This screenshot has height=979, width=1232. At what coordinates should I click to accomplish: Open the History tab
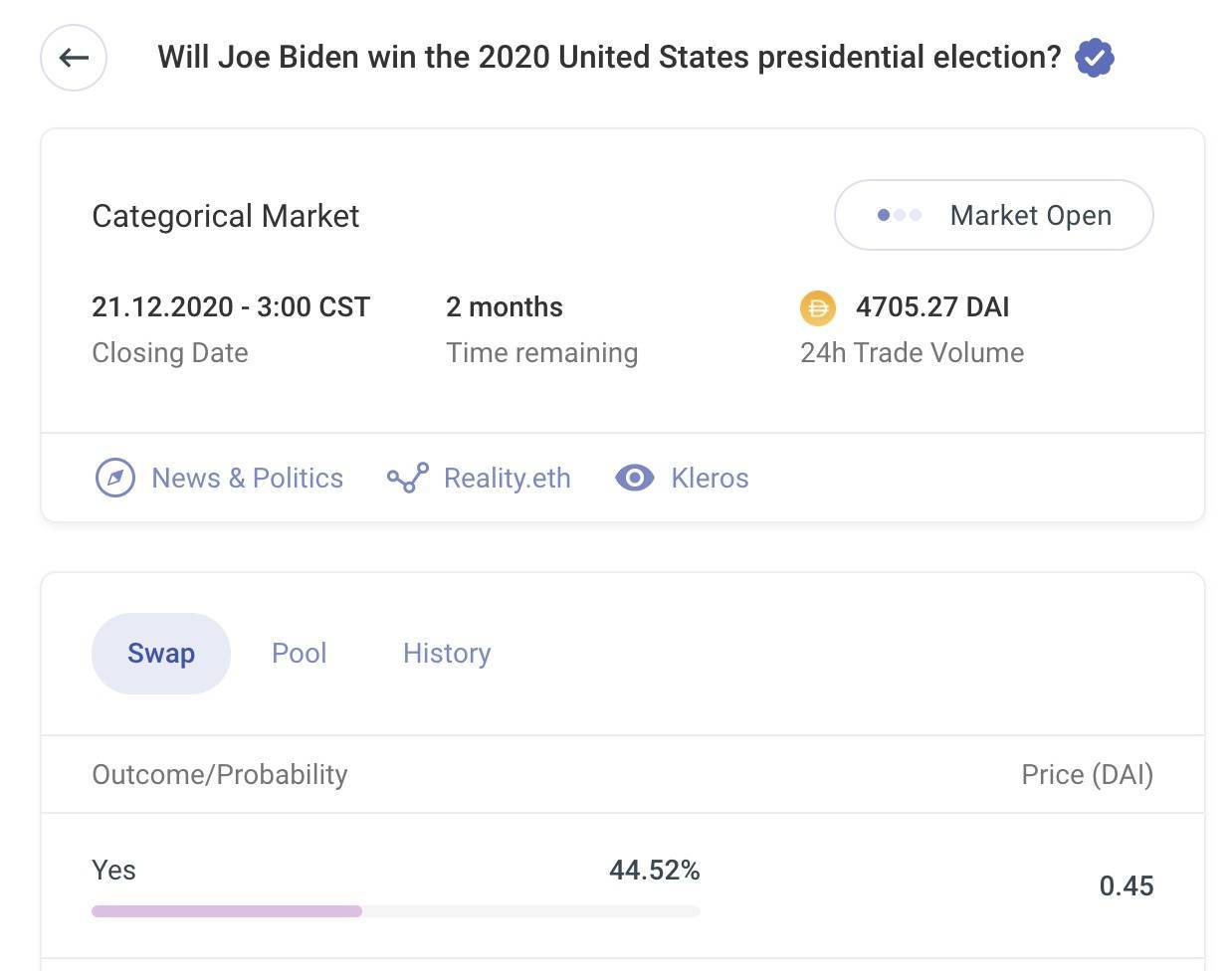447,654
